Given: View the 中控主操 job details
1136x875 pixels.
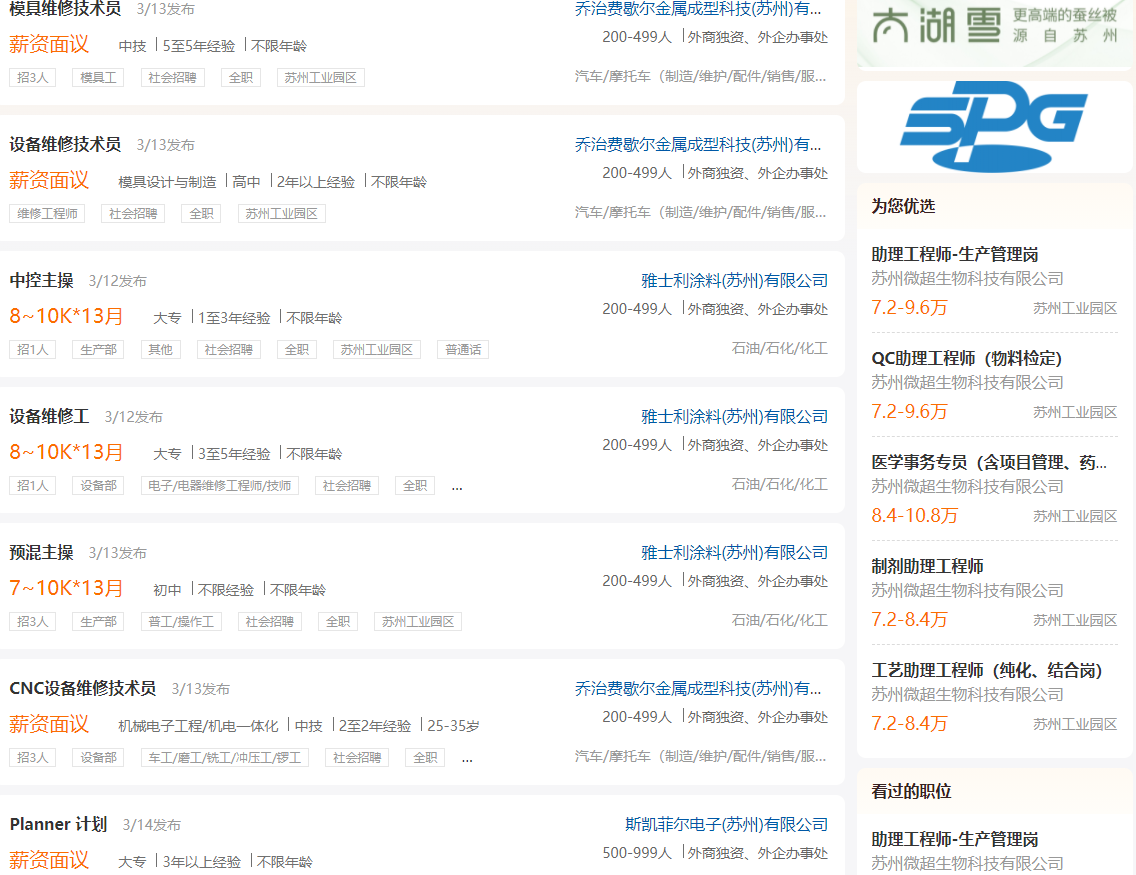Looking at the screenshot, I should tap(41, 280).
